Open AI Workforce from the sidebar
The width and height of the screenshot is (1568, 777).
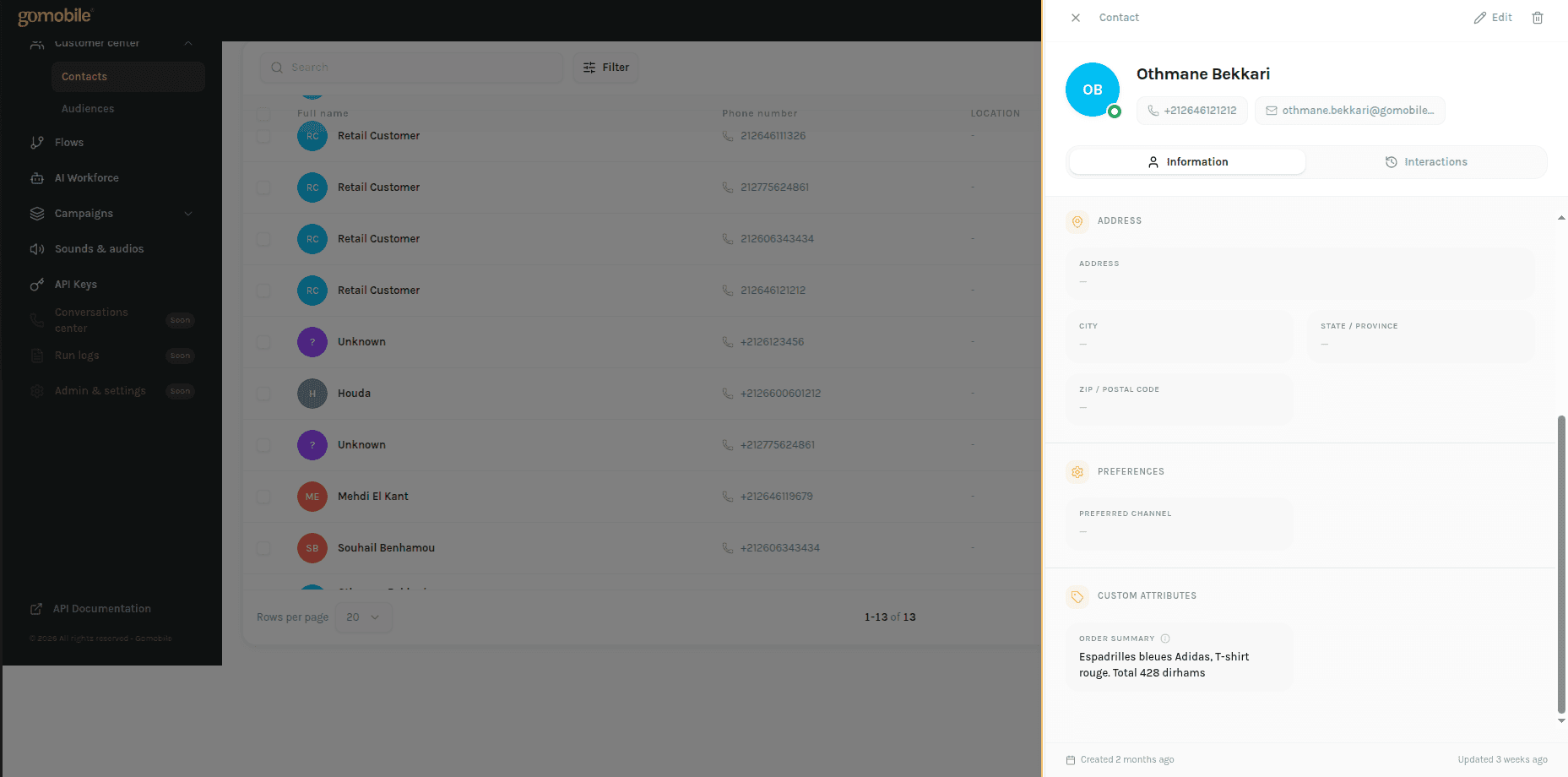click(x=84, y=177)
